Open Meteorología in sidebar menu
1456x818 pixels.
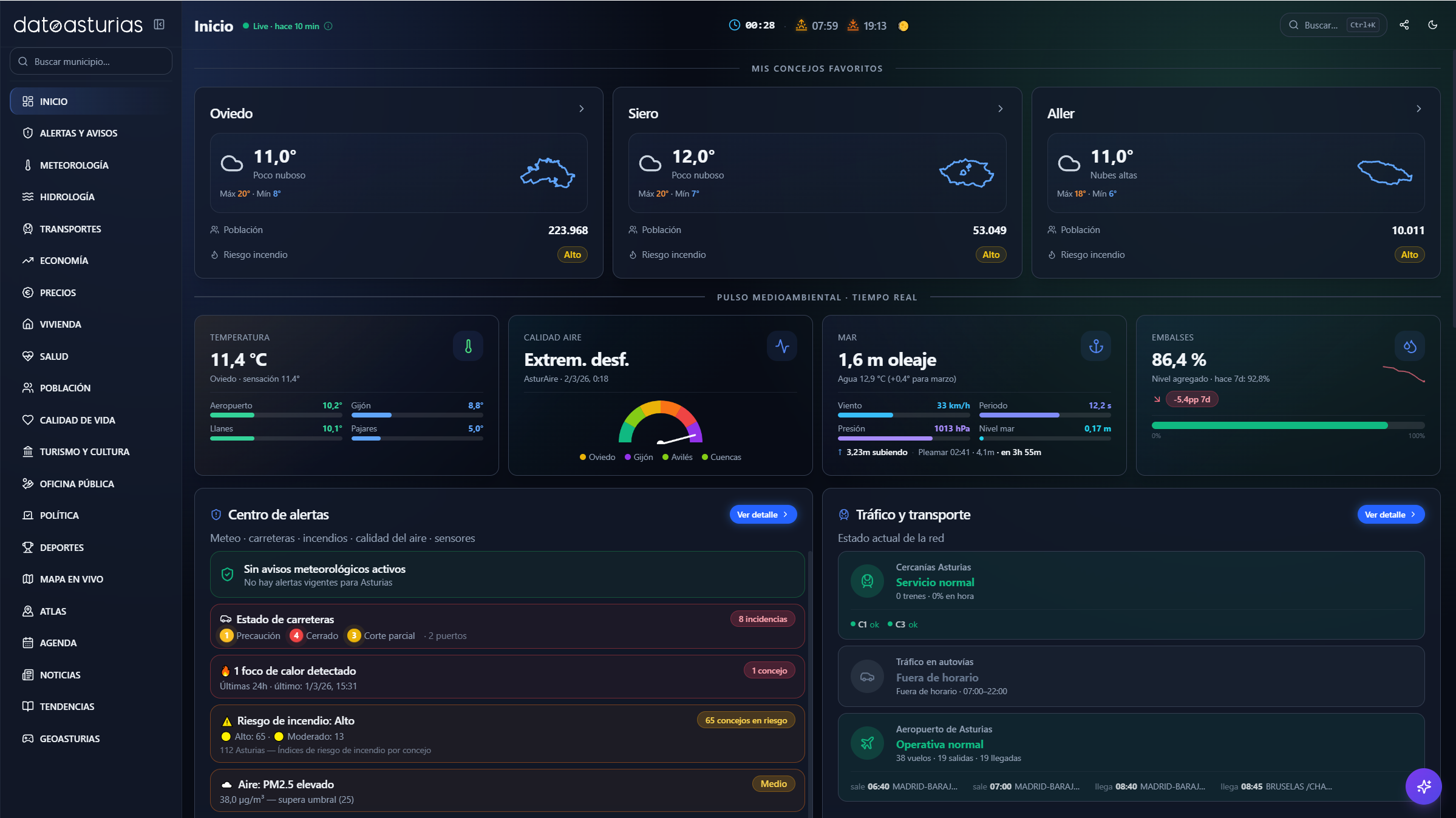coord(74,165)
